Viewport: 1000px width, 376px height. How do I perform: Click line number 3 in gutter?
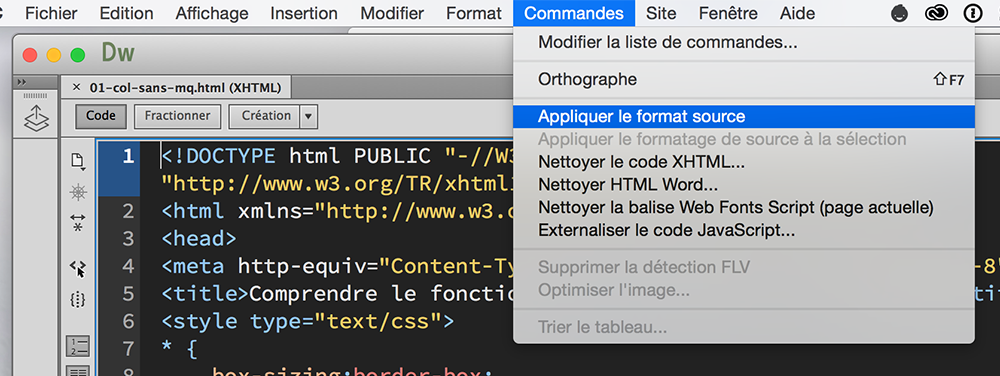[128, 240]
